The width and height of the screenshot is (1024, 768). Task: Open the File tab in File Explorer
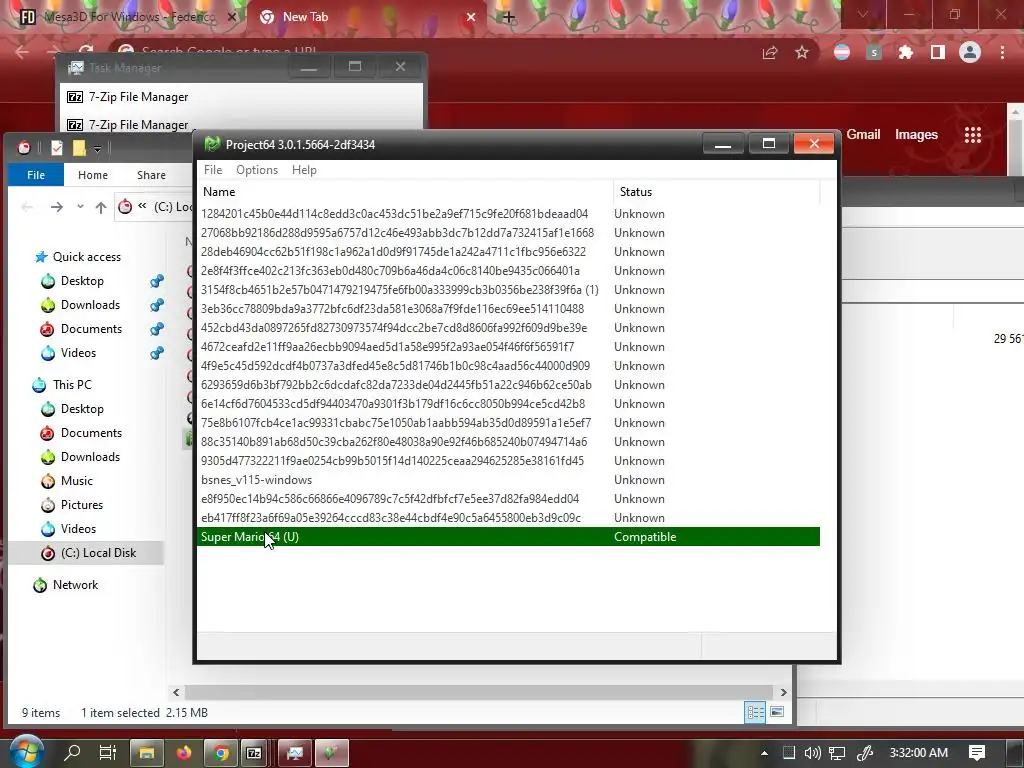[36, 175]
